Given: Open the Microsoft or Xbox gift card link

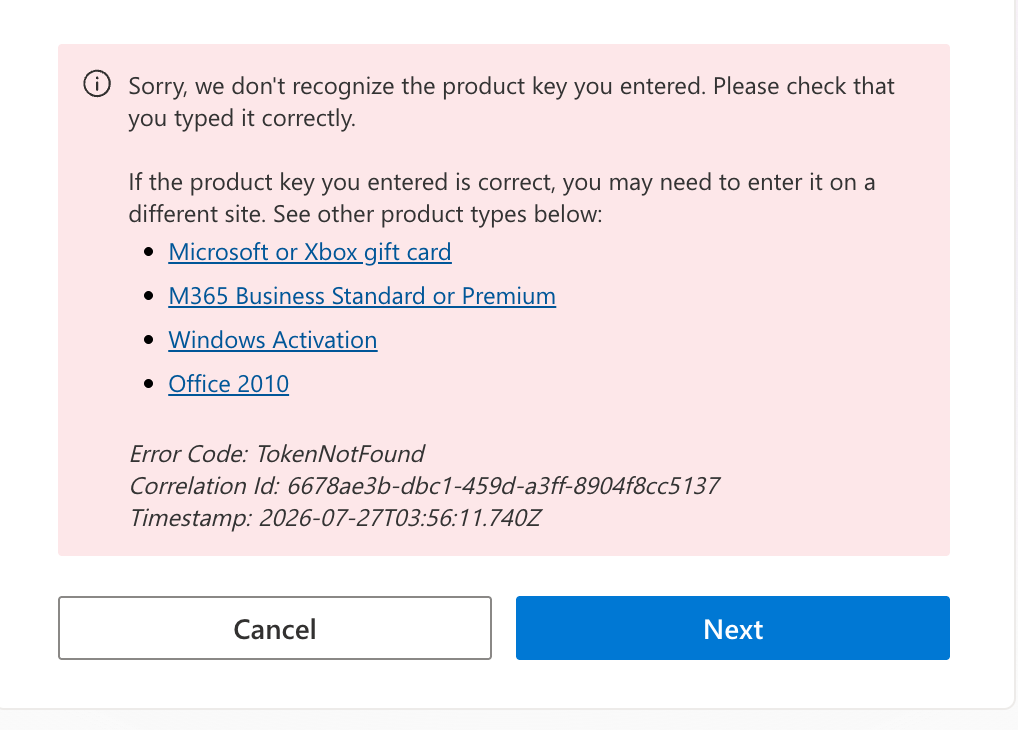Looking at the screenshot, I should pyautogui.click(x=310, y=252).
